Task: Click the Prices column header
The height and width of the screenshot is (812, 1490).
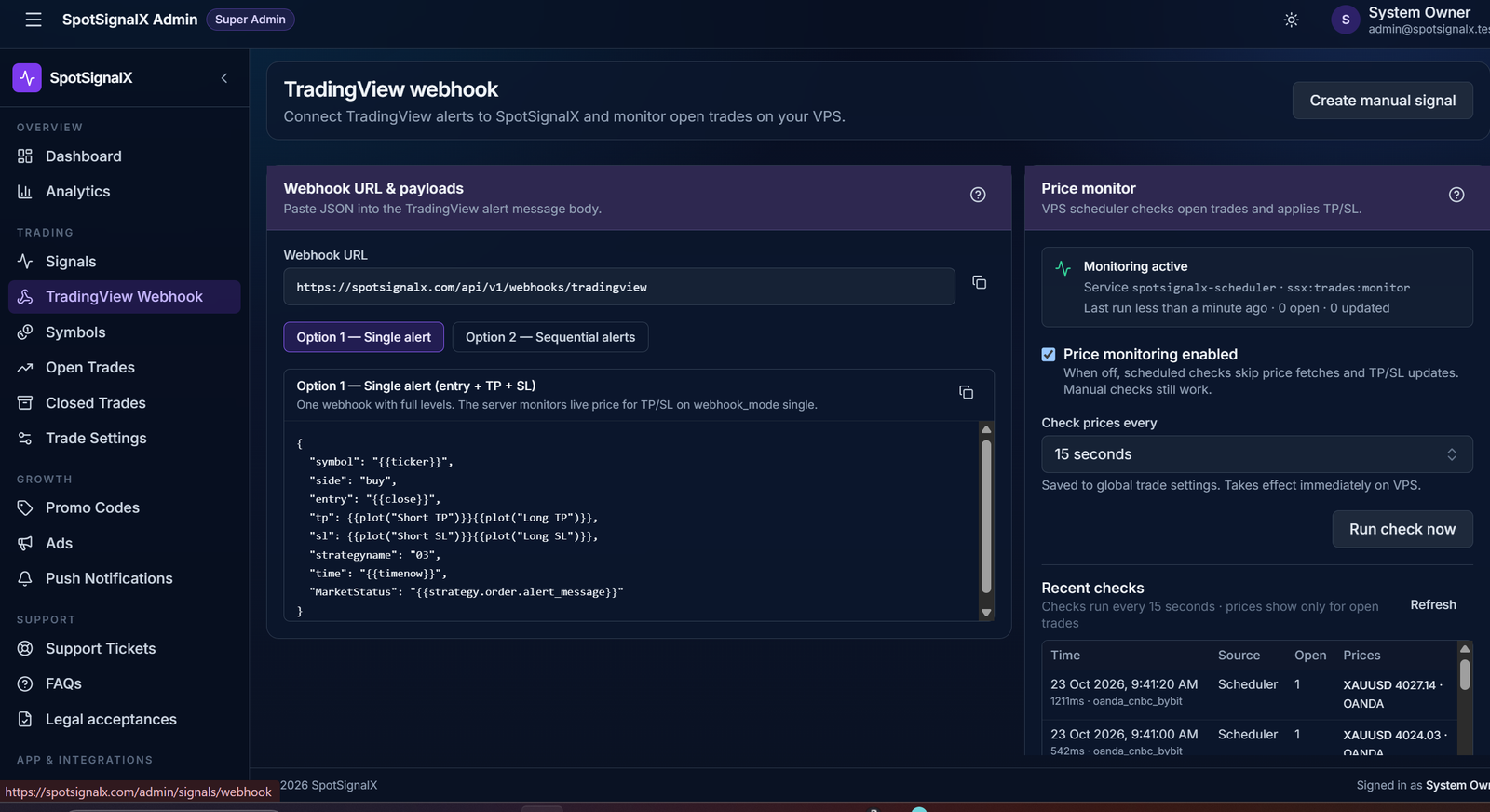Action: point(1361,656)
